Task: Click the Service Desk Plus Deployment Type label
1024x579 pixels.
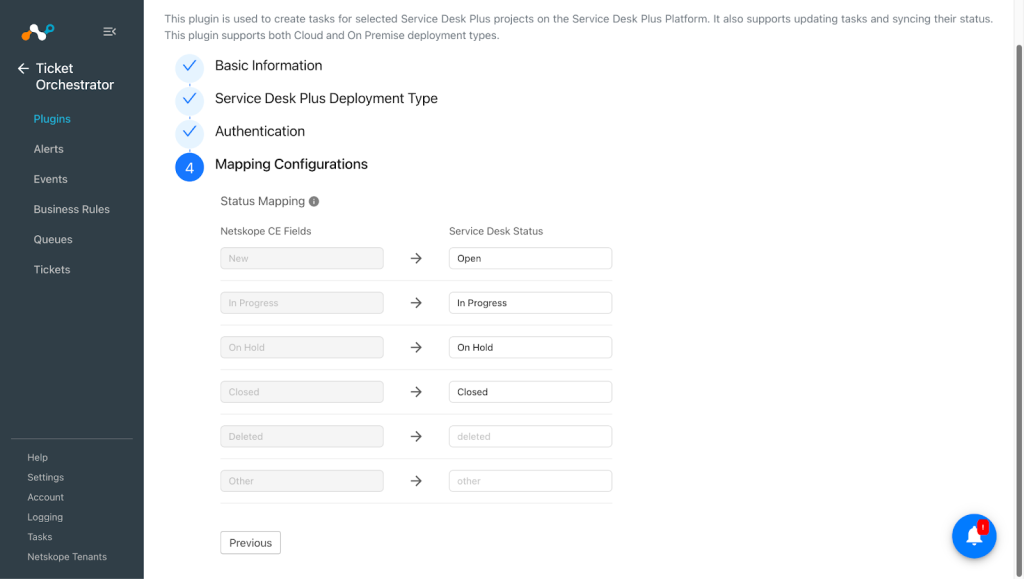Action: tap(326, 99)
